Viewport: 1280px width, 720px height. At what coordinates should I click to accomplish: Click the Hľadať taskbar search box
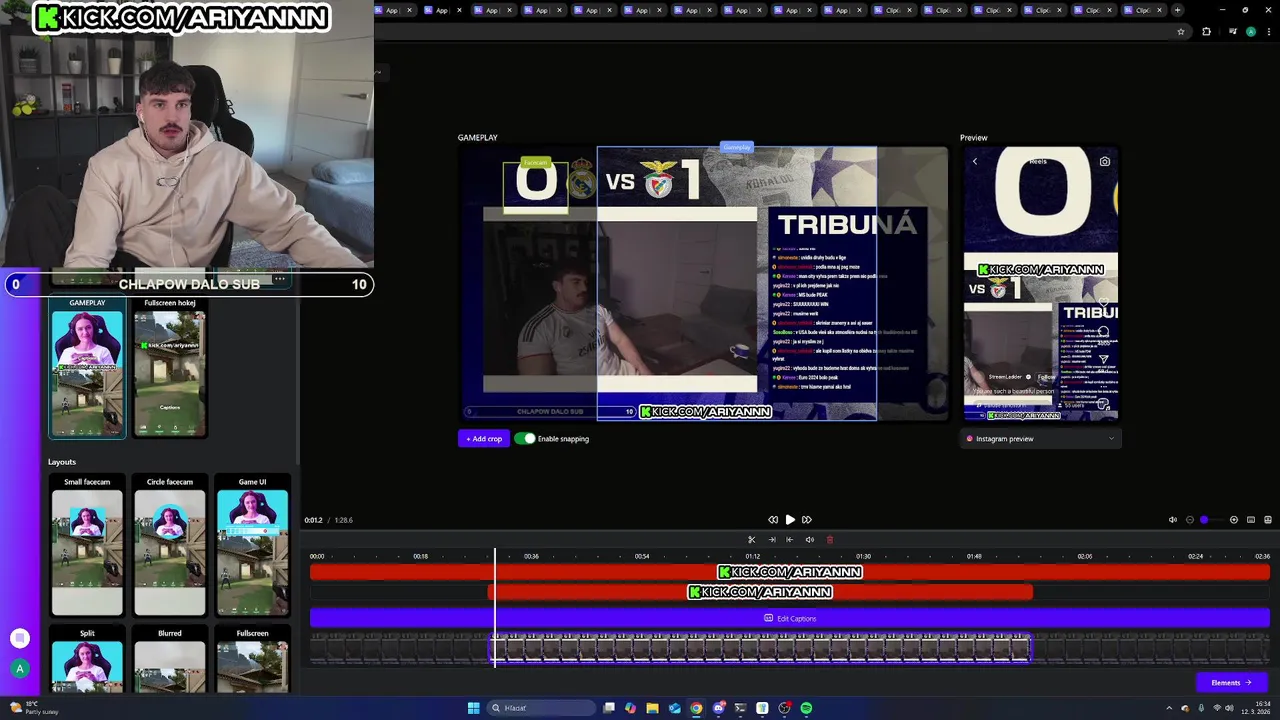pyautogui.click(x=541, y=708)
